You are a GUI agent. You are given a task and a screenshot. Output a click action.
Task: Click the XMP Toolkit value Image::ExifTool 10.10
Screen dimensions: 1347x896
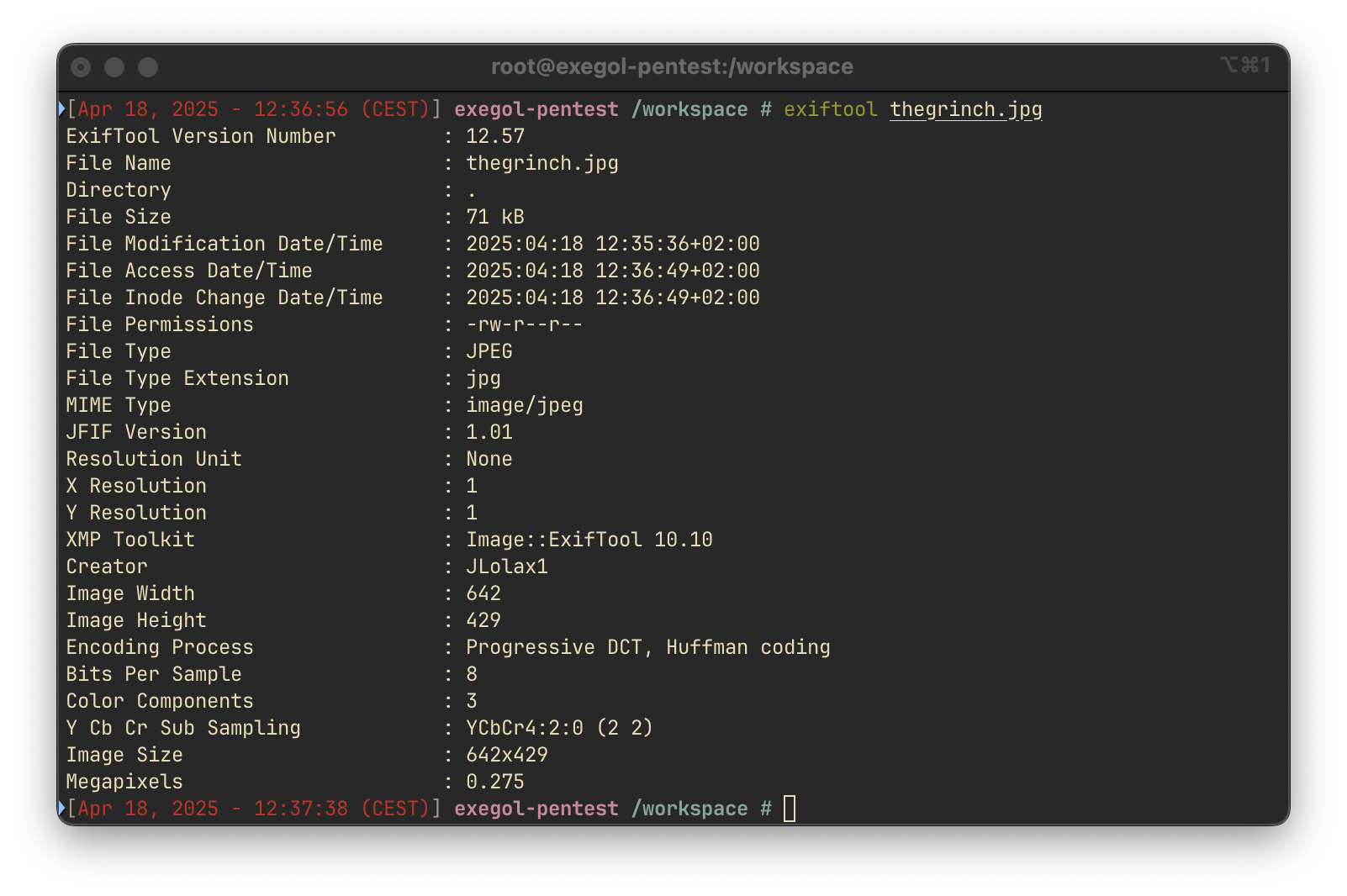pyautogui.click(x=589, y=540)
